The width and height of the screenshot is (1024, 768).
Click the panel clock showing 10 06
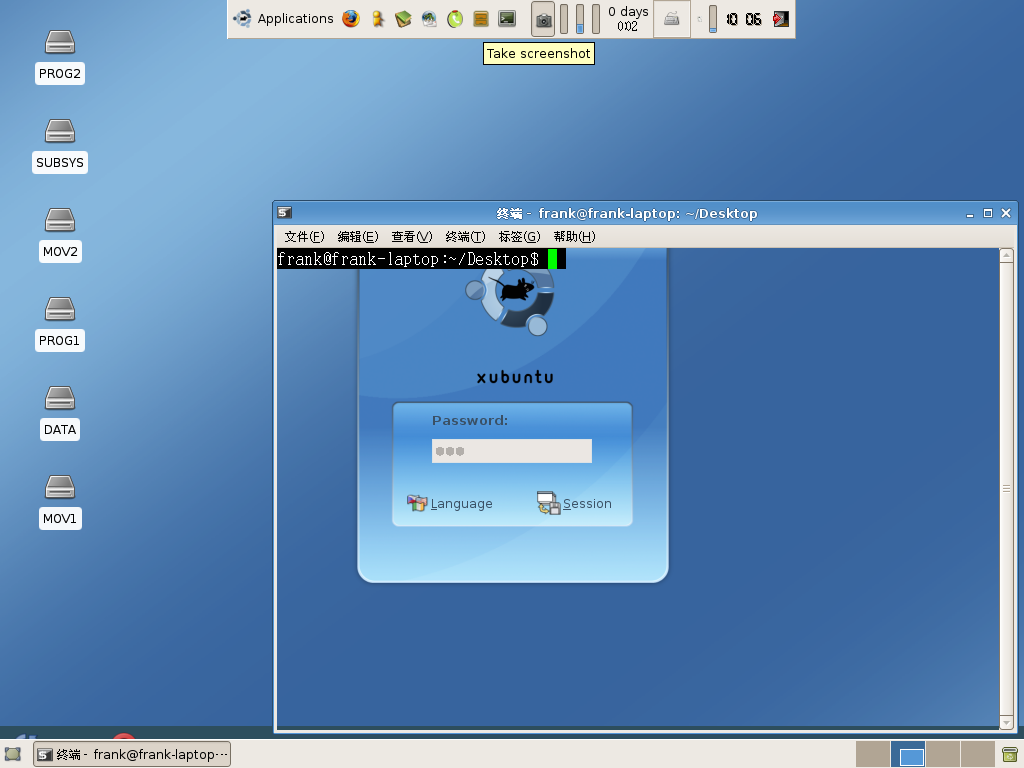pyautogui.click(x=744, y=19)
